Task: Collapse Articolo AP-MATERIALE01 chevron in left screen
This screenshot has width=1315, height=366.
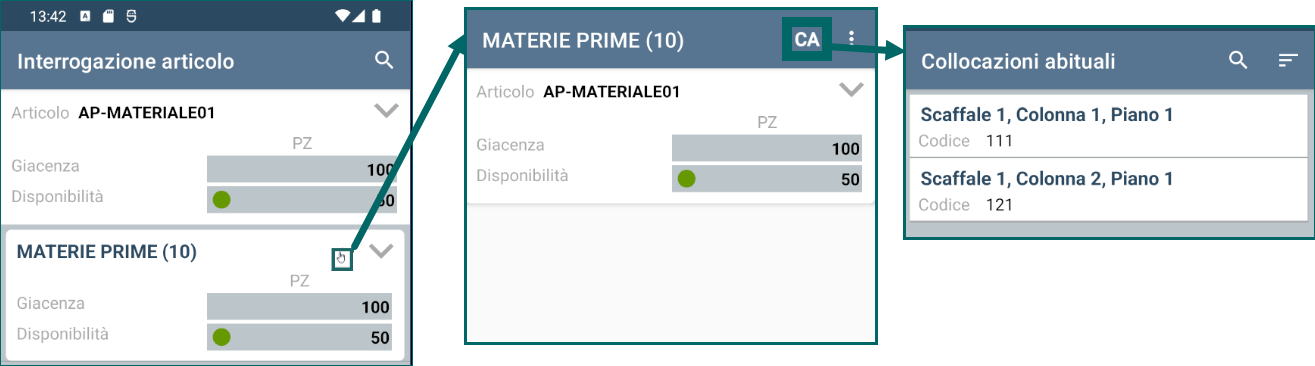Action: click(x=386, y=111)
